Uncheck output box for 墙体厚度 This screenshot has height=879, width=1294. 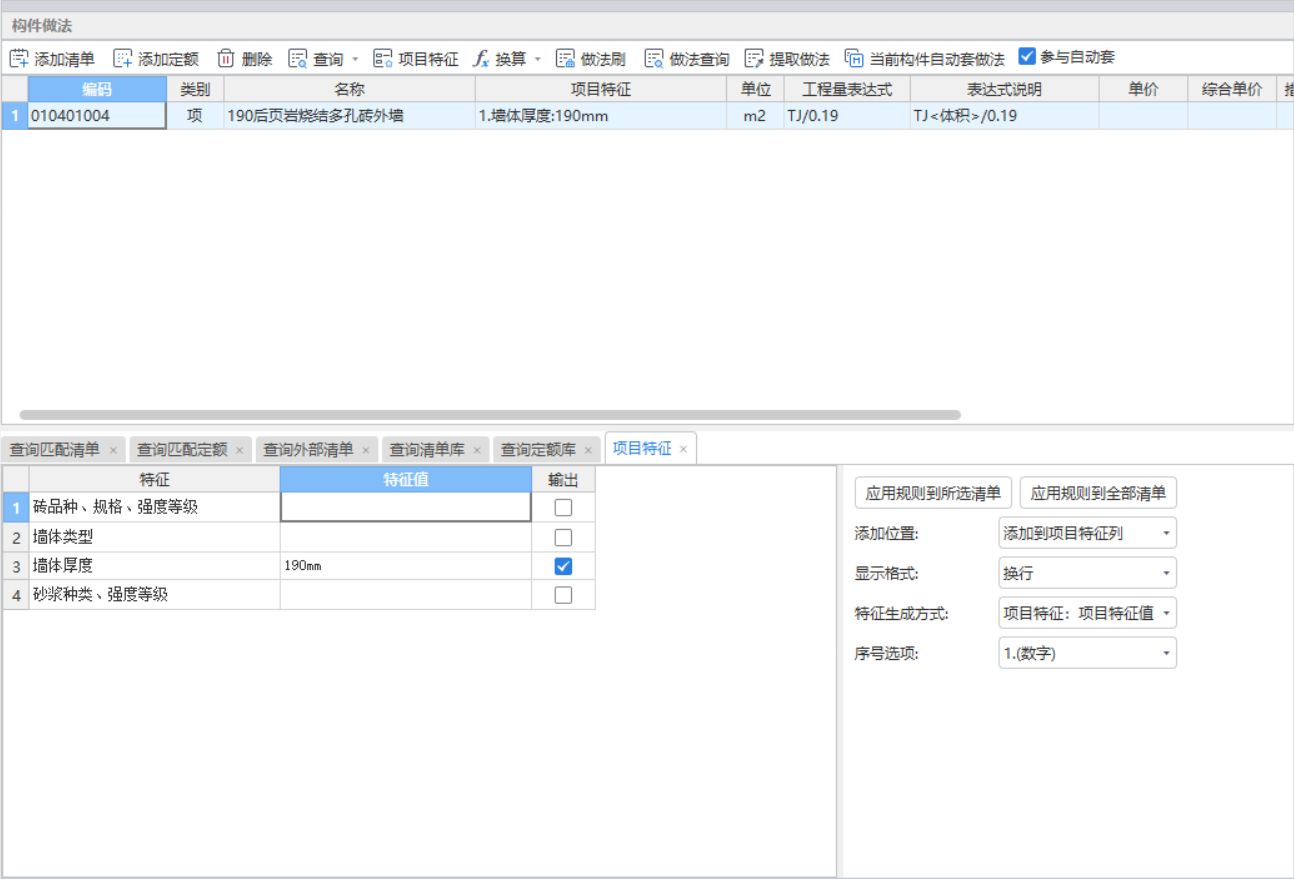click(x=563, y=566)
